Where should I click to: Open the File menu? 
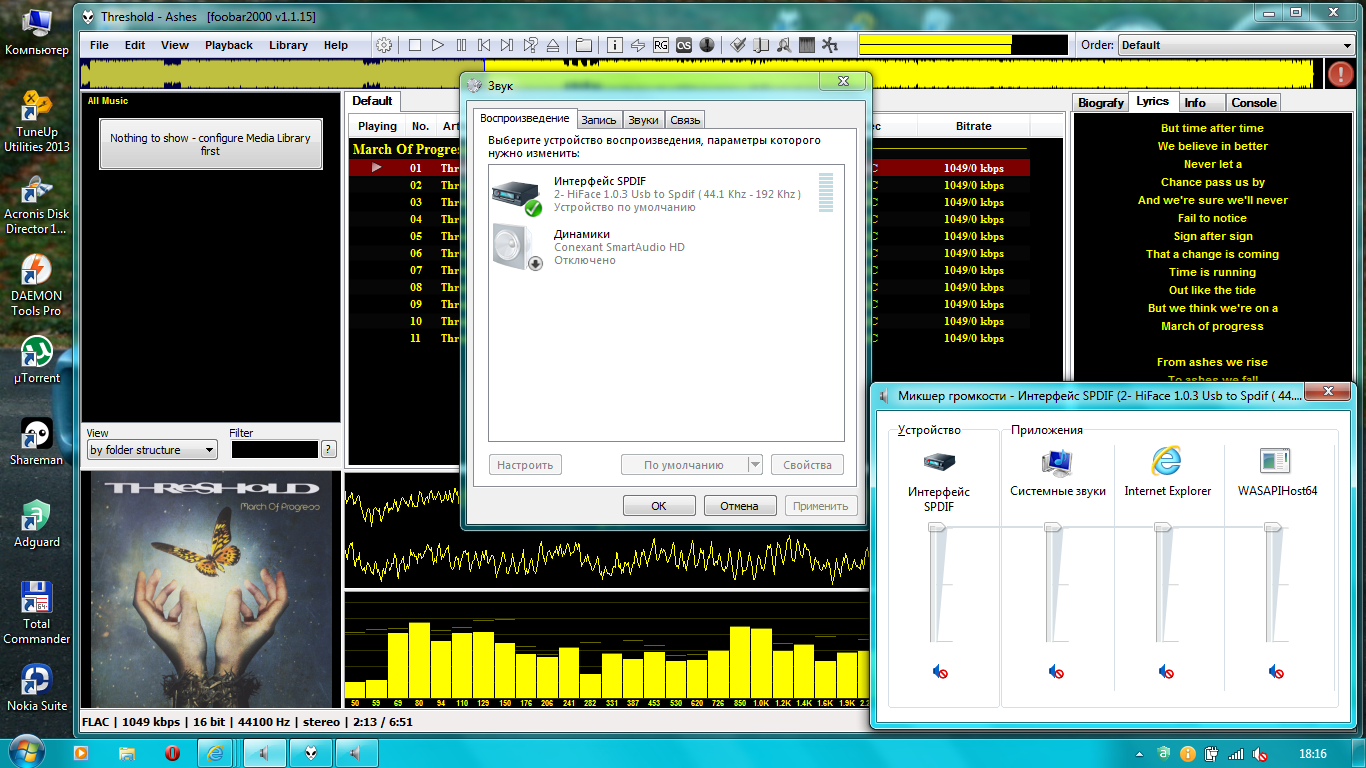(x=99, y=45)
